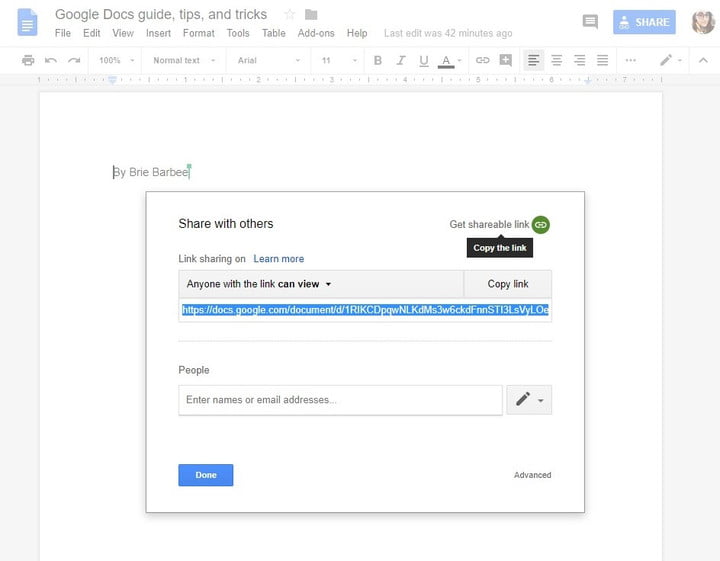Open the Advanced sharing settings
This screenshot has height=561, width=720.
click(532, 475)
